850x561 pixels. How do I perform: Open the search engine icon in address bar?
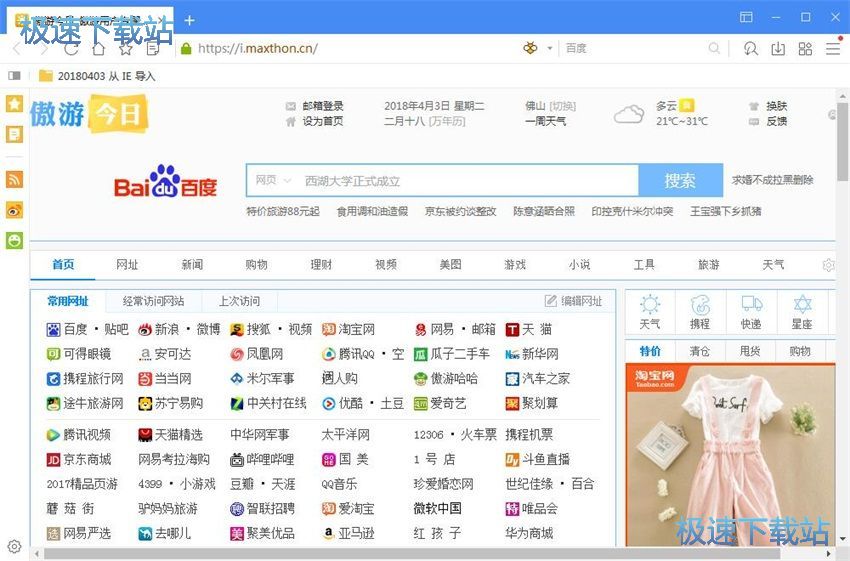(x=530, y=48)
